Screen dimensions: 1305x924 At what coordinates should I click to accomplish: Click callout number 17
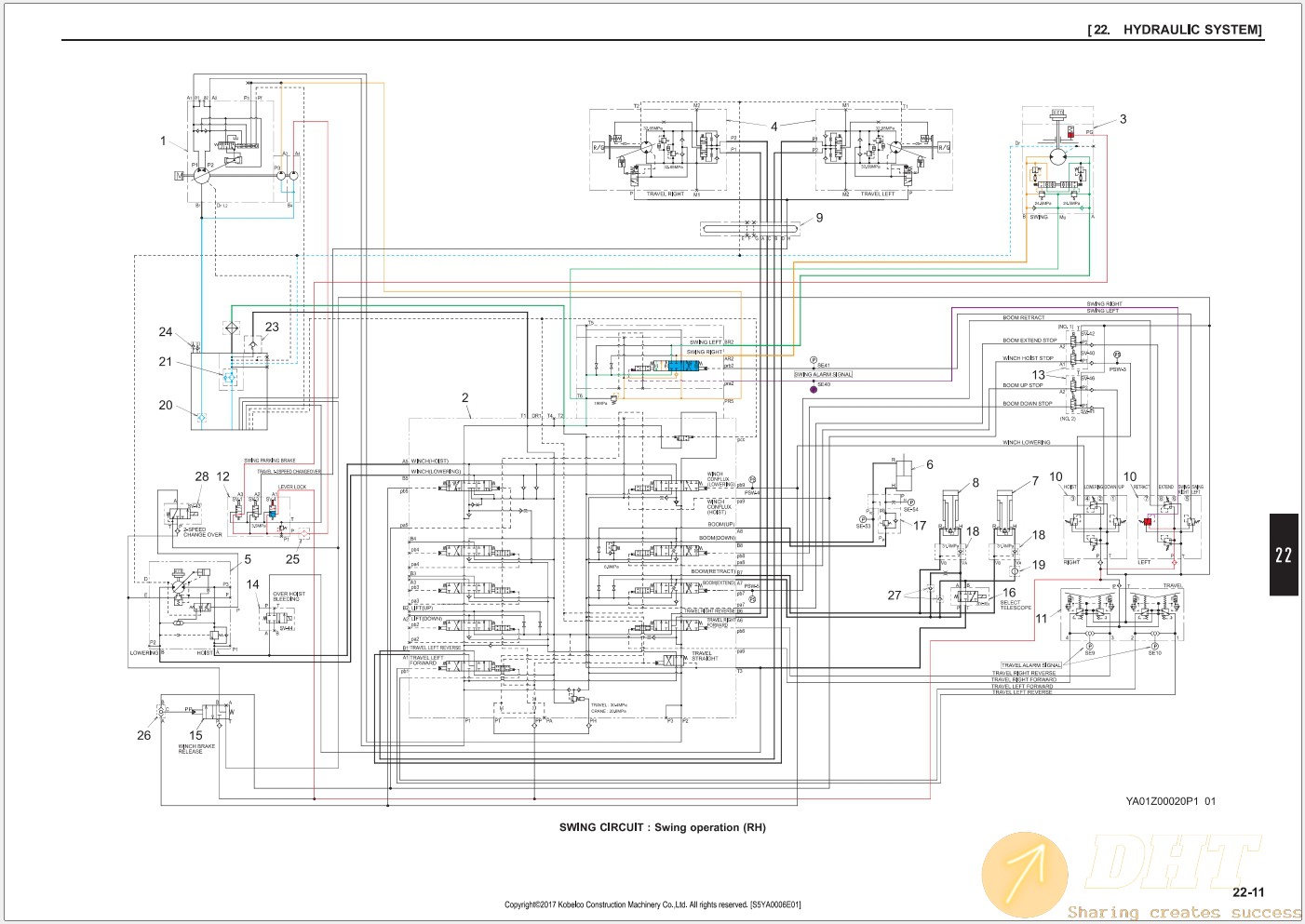(x=920, y=526)
